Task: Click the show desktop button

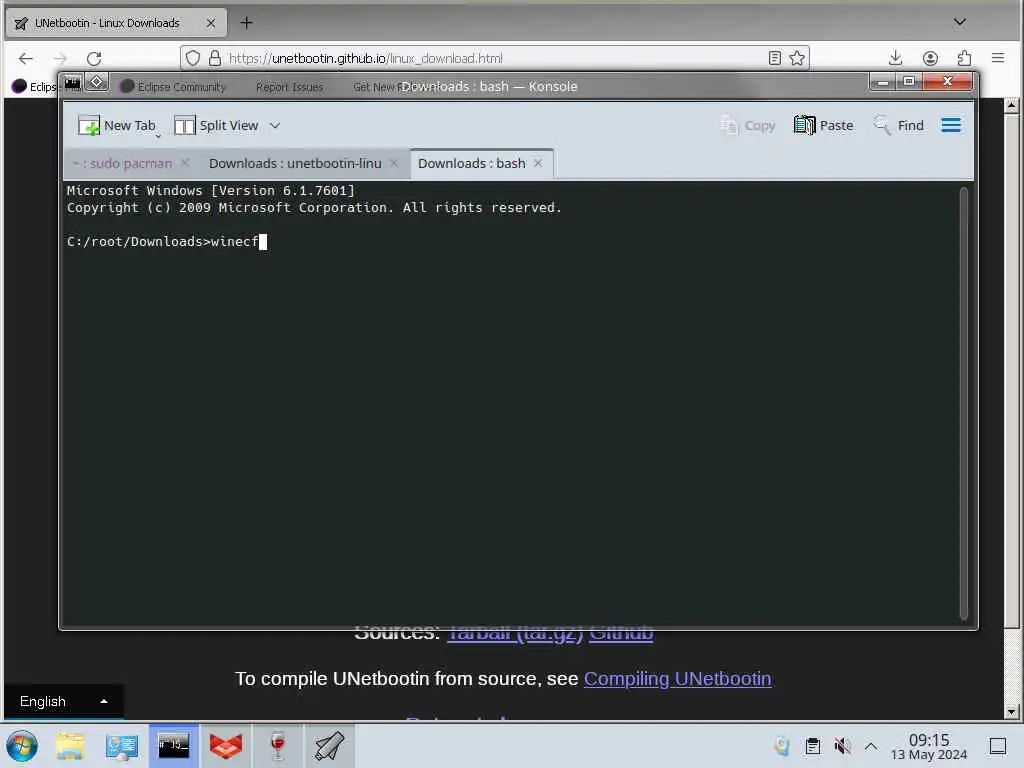Action: [998, 746]
